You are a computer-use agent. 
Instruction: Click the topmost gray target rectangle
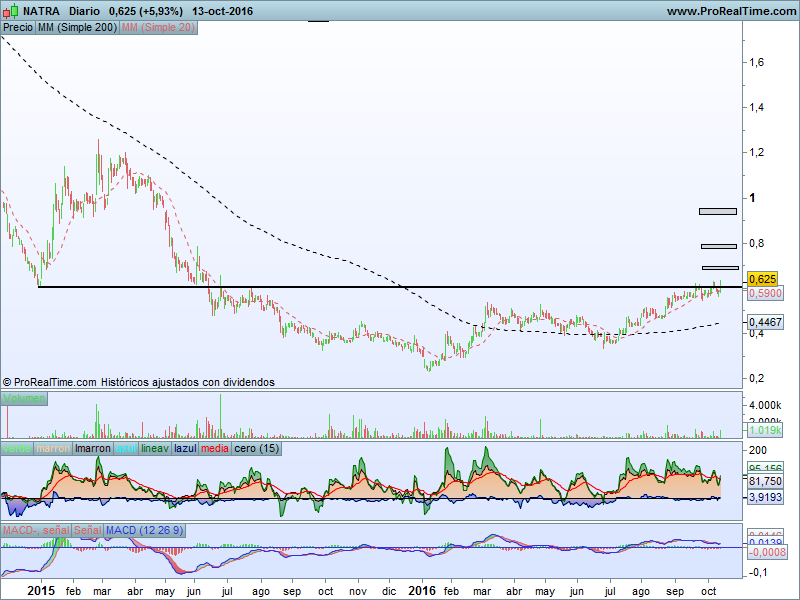(718, 211)
